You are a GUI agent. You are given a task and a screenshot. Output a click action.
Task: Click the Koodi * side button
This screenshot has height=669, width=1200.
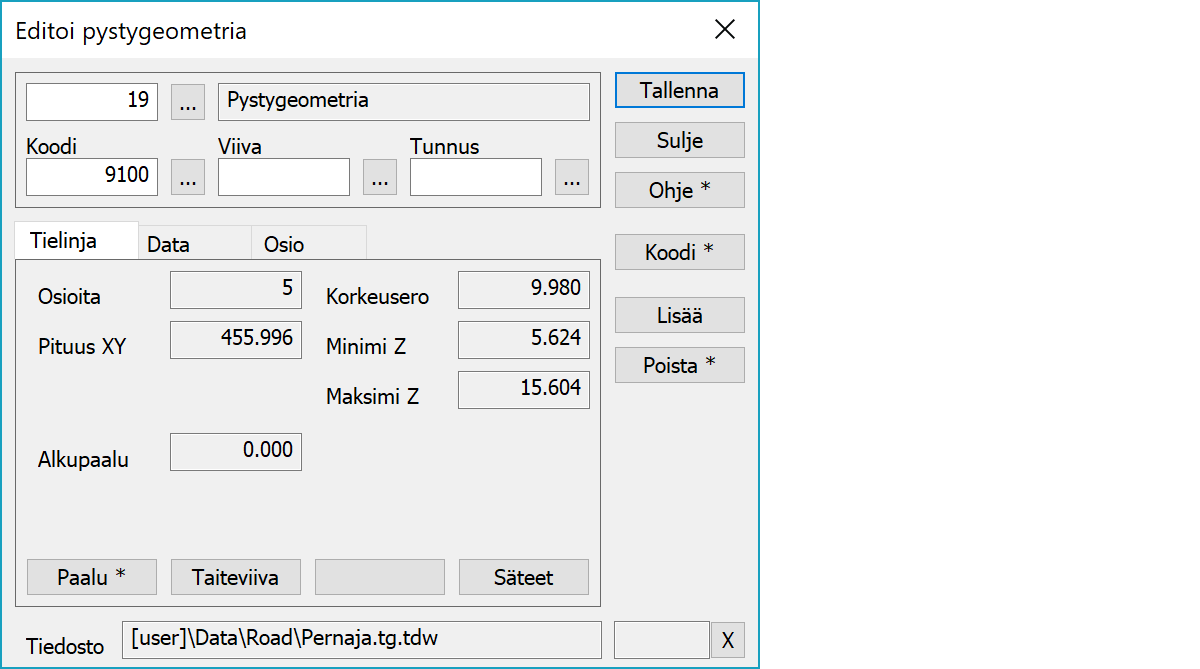point(679,253)
